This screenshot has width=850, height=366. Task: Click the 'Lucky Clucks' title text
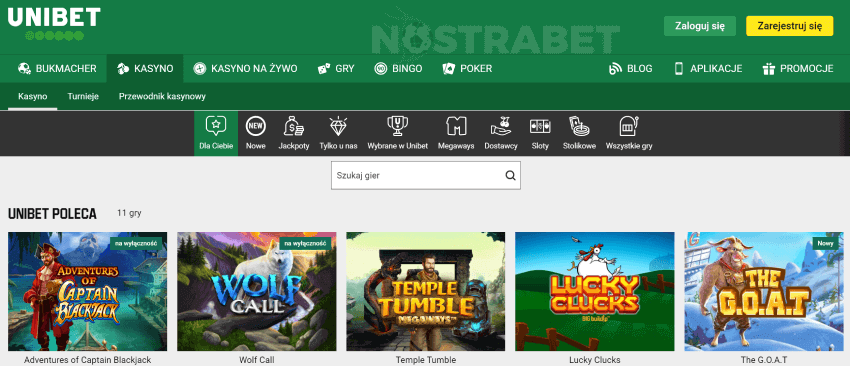595,360
